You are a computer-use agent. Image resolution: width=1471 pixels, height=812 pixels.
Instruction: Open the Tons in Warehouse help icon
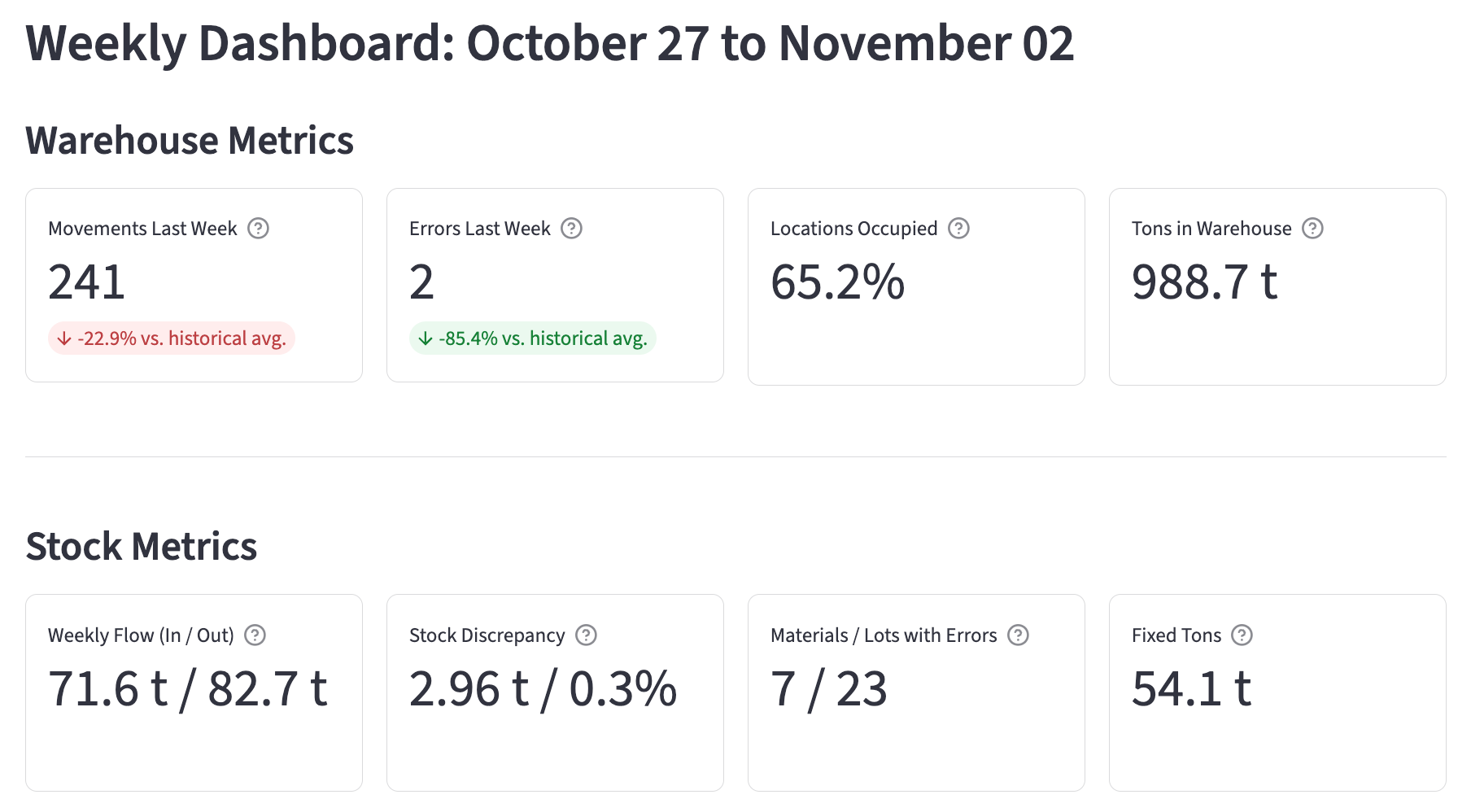(1314, 229)
